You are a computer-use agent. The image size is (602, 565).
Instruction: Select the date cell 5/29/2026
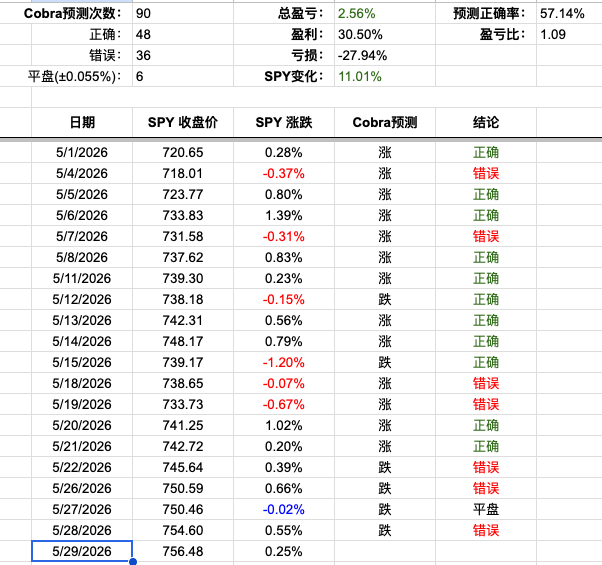tap(82, 551)
